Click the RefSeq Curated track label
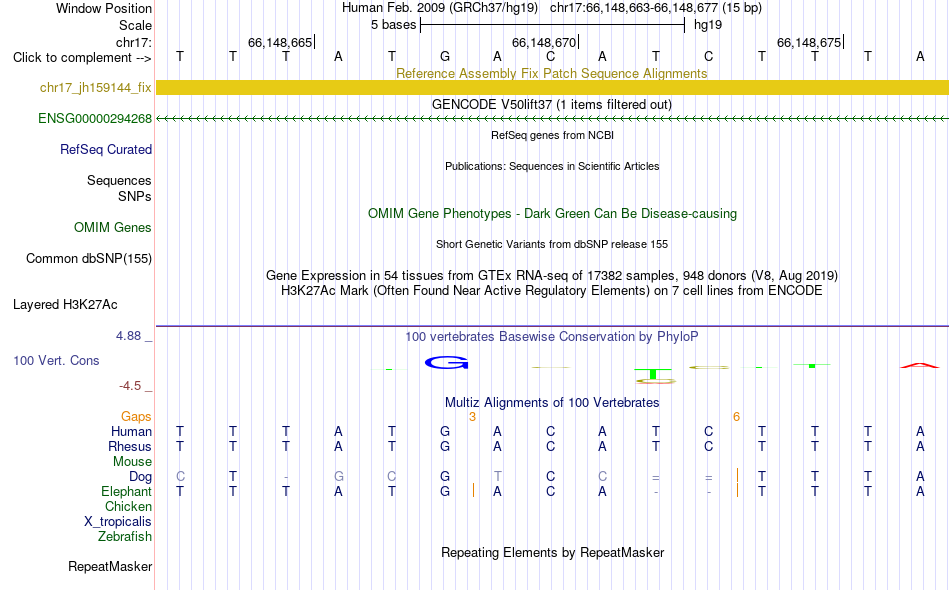Screen dimensions: 950x590 coord(105,150)
